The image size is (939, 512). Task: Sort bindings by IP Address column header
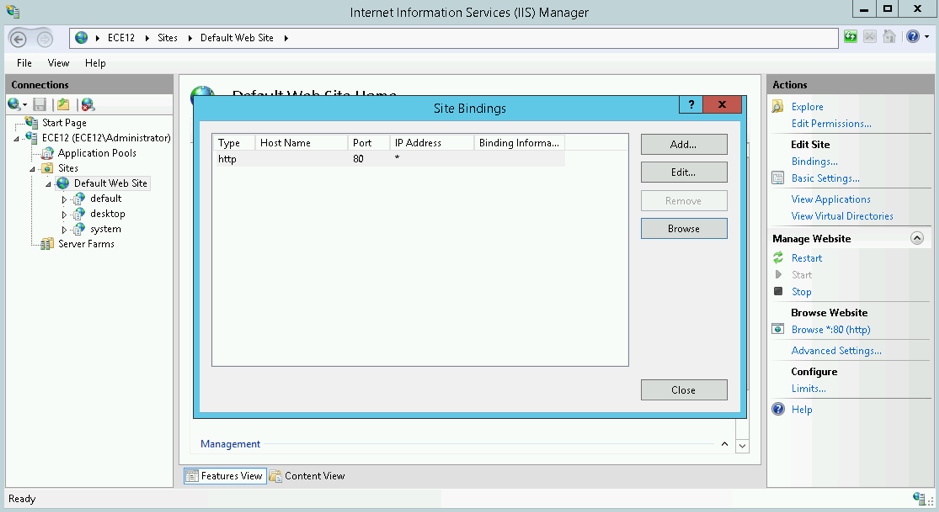click(431, 143)
